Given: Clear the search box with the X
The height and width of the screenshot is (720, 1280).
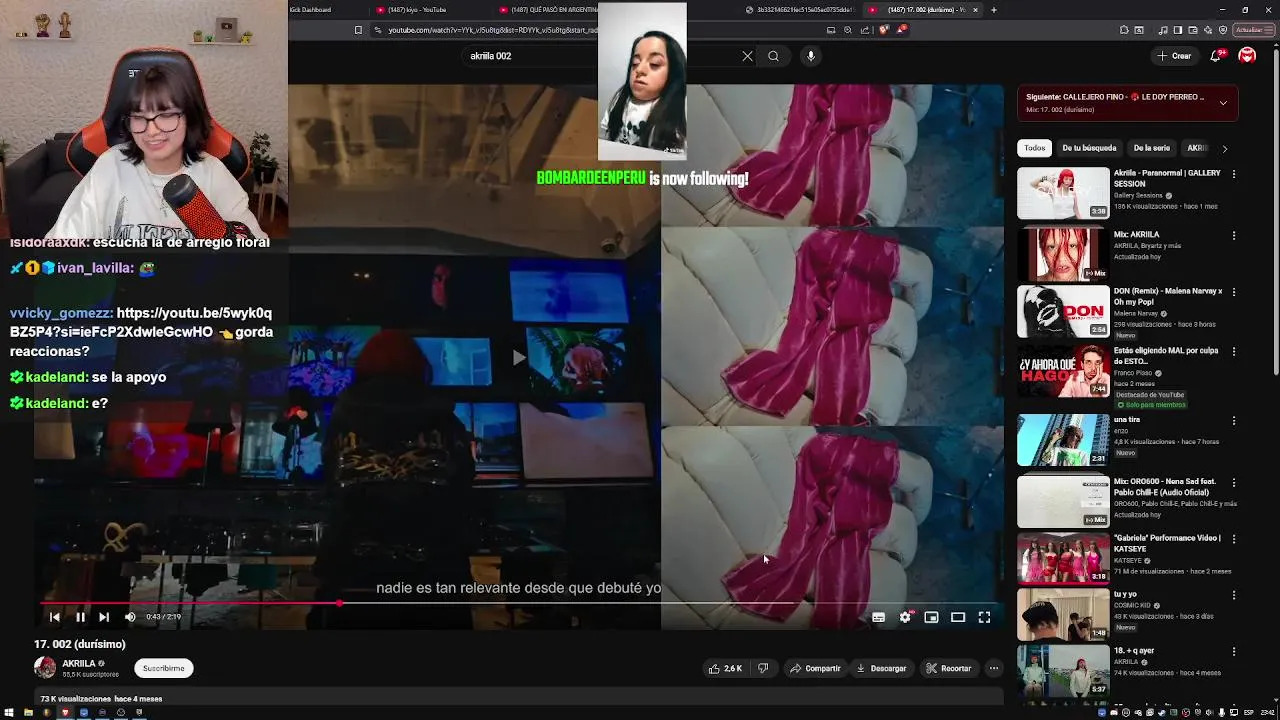Looking at the screenshot, I should pos(747,56).
